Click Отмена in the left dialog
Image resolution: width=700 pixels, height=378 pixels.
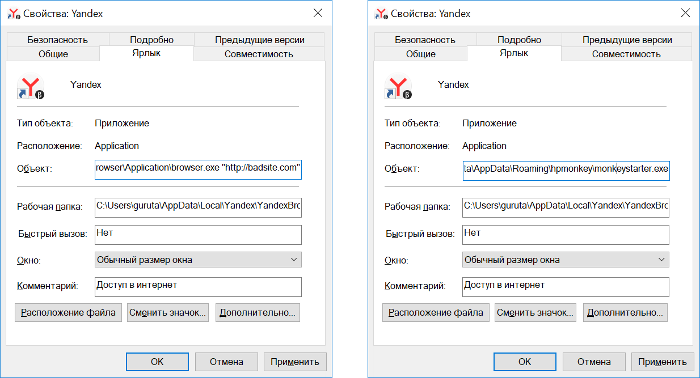pos(226,361)
